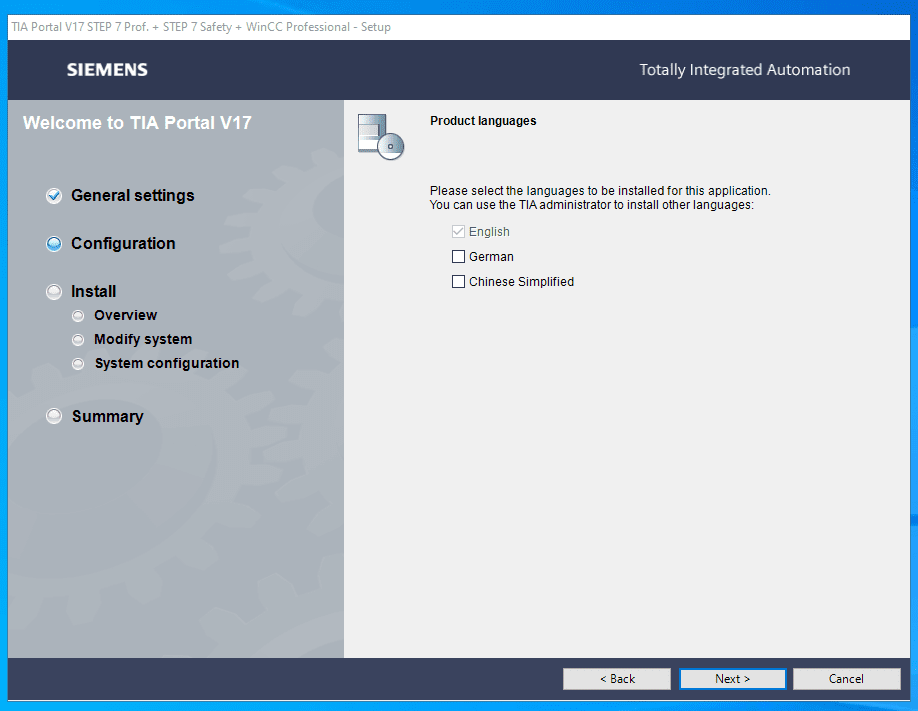This screenshot has height=711, width=918.
Task: Click the System configuration sub-step circle
Action: 78,364
